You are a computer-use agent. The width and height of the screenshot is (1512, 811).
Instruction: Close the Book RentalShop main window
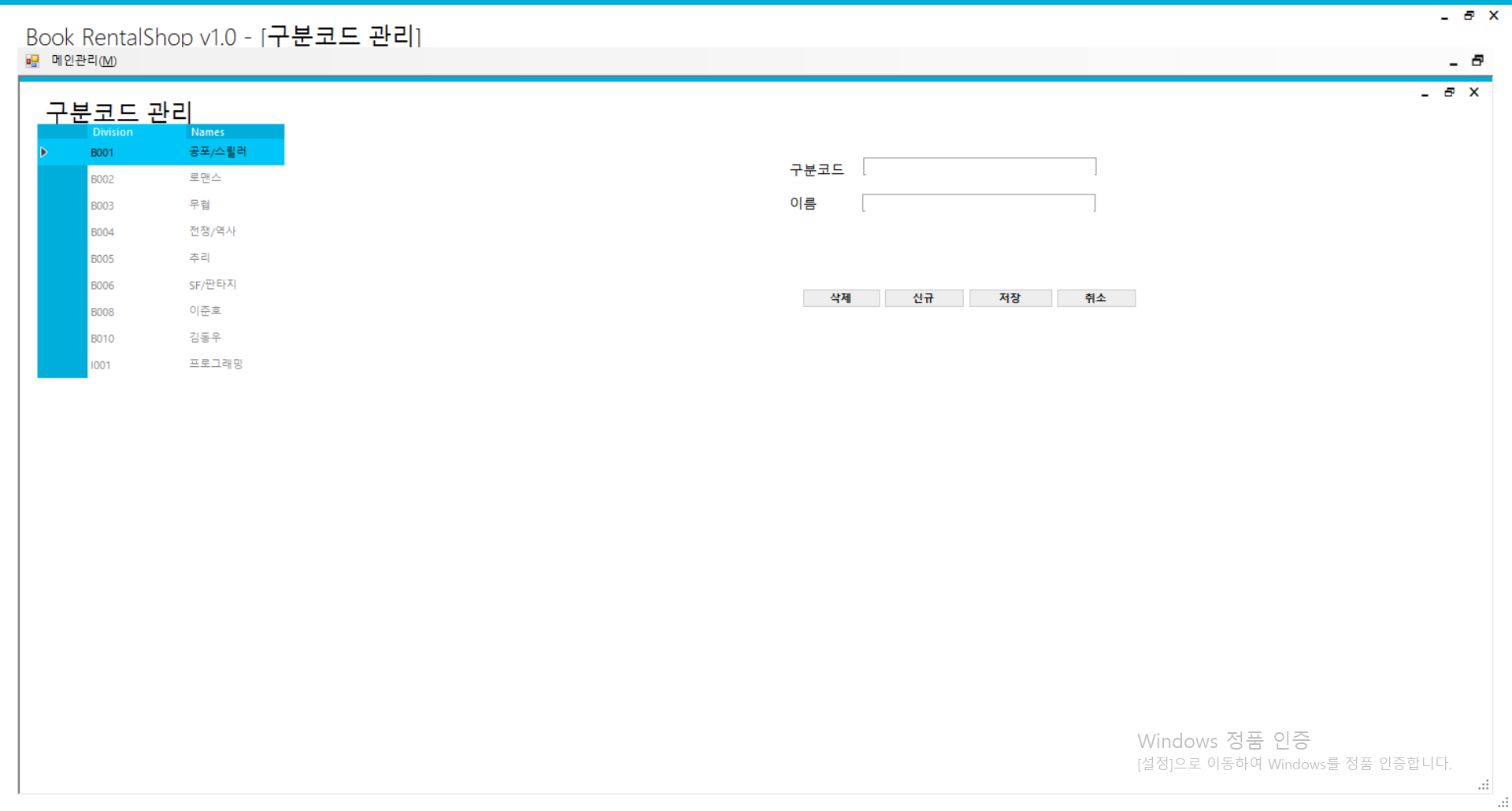1494,16
